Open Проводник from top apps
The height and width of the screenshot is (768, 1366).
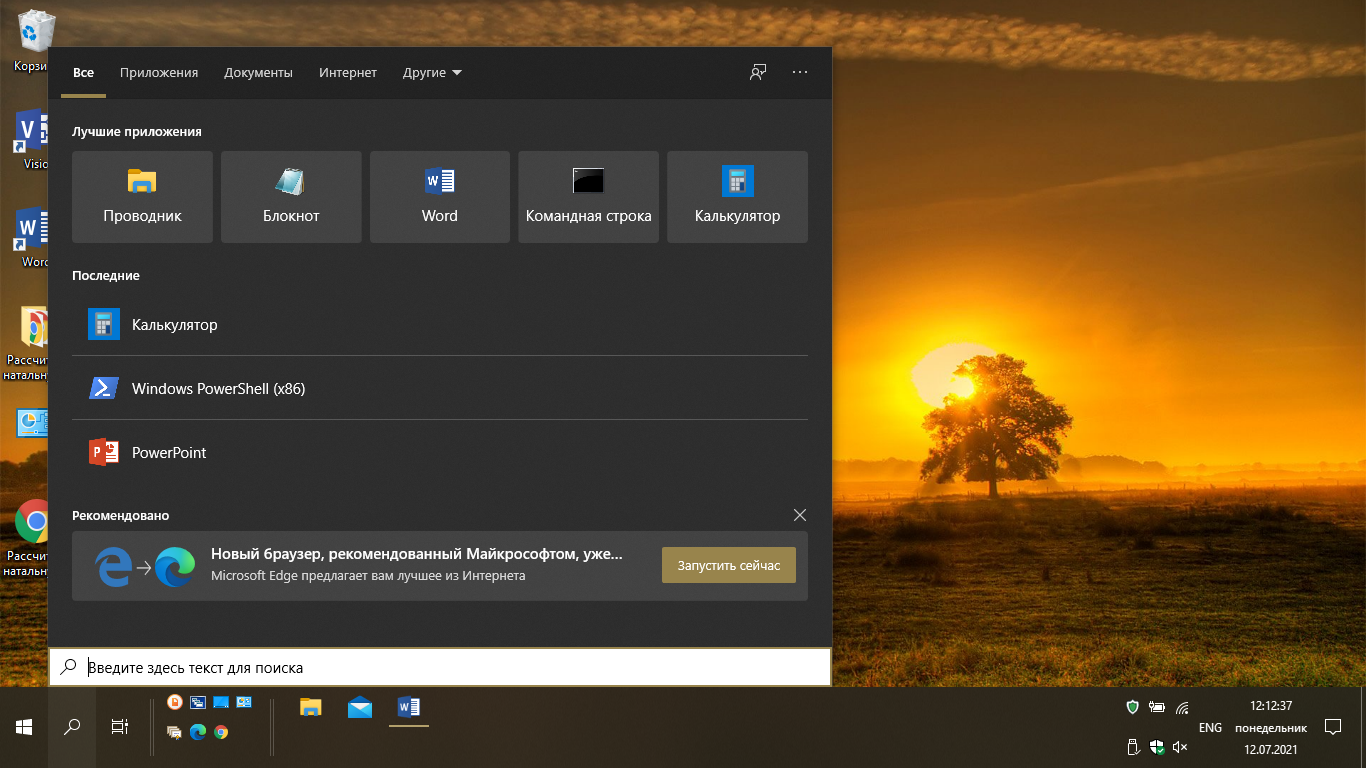click(142, 197)
